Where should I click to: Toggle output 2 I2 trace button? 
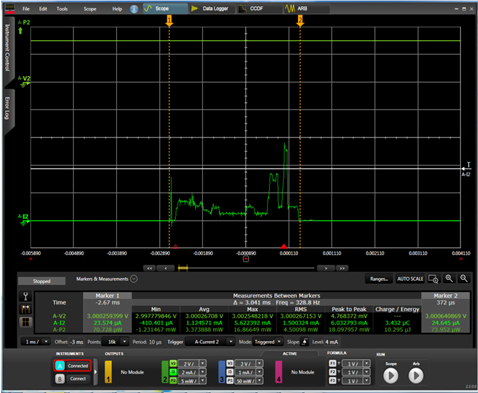tap(173, 372)
